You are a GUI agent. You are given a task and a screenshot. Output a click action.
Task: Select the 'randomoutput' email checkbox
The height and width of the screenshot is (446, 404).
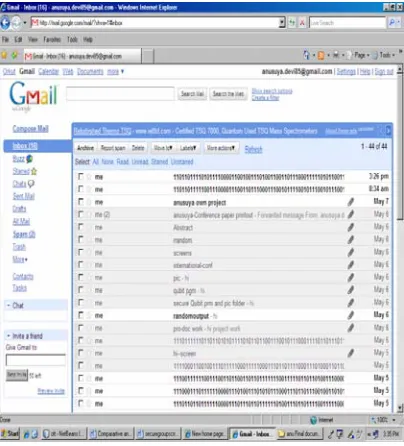81,315
